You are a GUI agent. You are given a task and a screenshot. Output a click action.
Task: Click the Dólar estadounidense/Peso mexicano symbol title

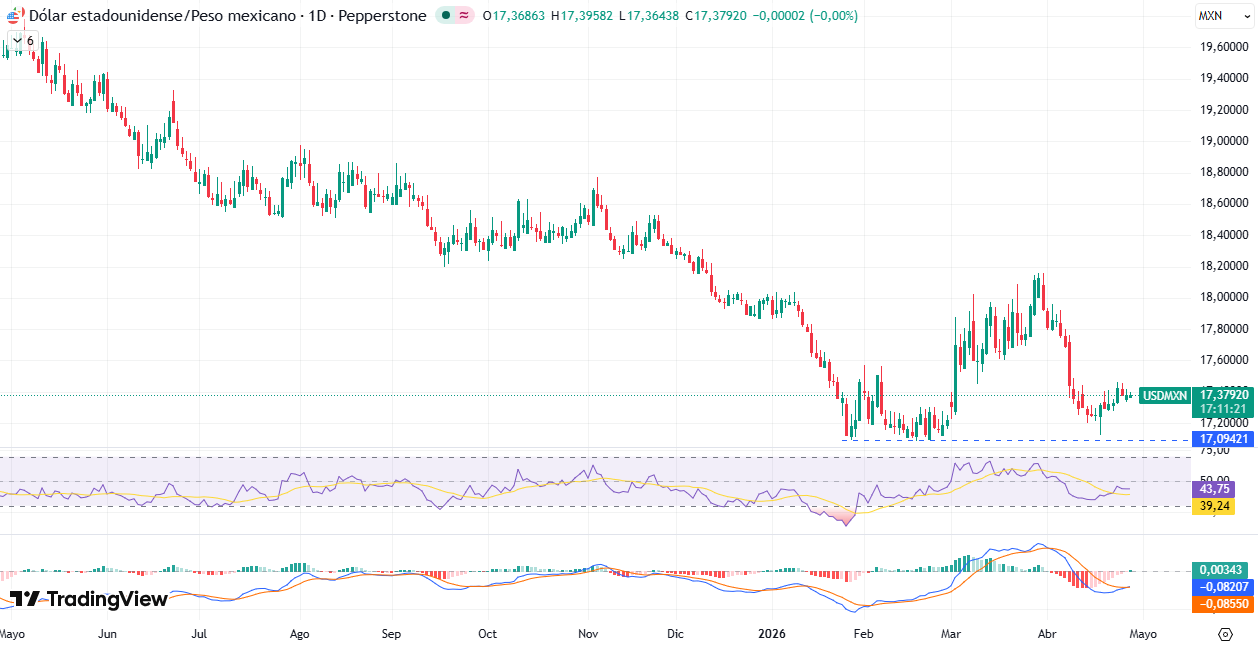click(164, 16)
